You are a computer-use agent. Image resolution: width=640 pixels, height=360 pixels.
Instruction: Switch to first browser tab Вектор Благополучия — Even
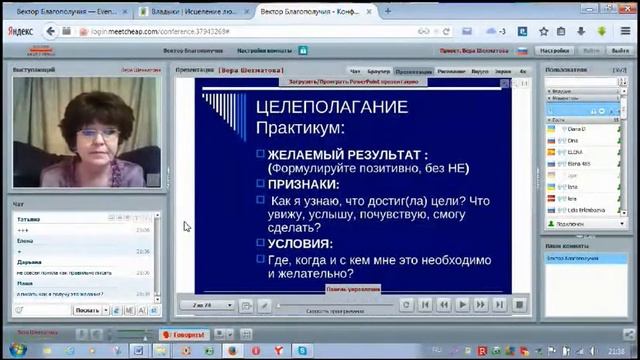point(68,12)
